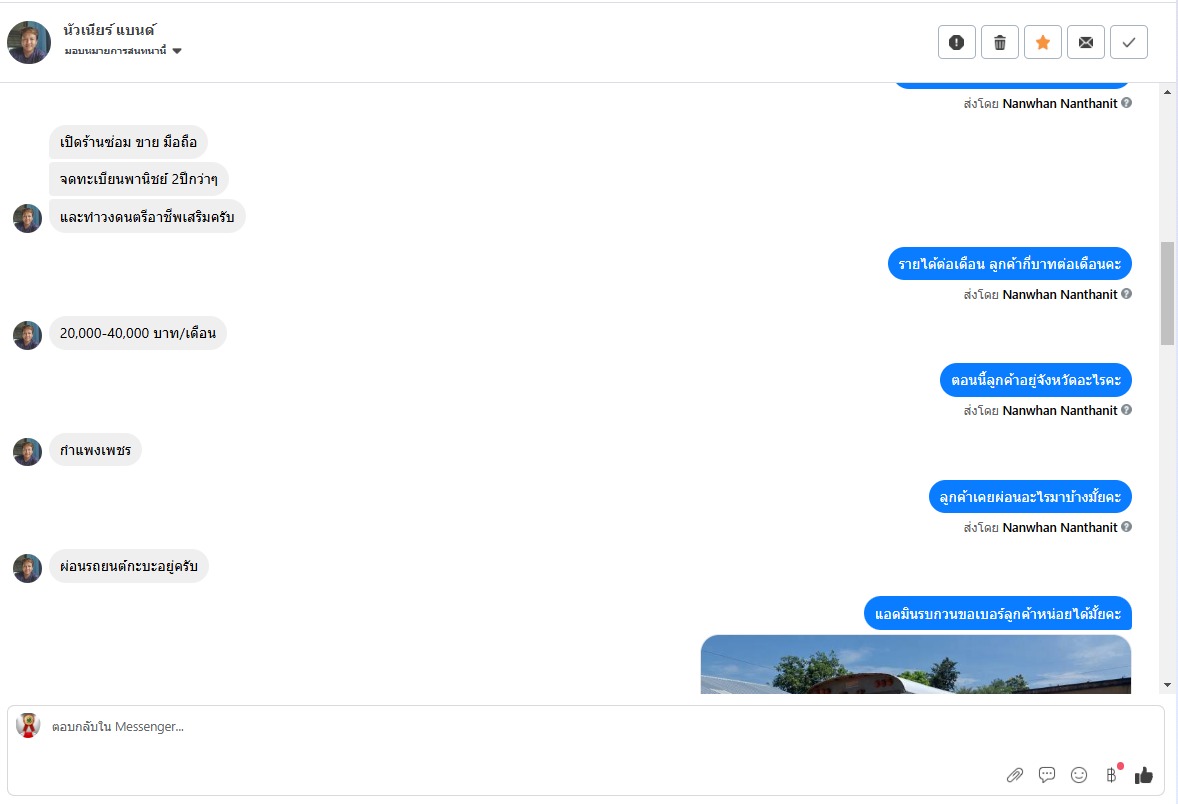Viewport: 1178px width, 804px height.
Task: Open customer profile picture in header
Action: [x=29, y=42]
